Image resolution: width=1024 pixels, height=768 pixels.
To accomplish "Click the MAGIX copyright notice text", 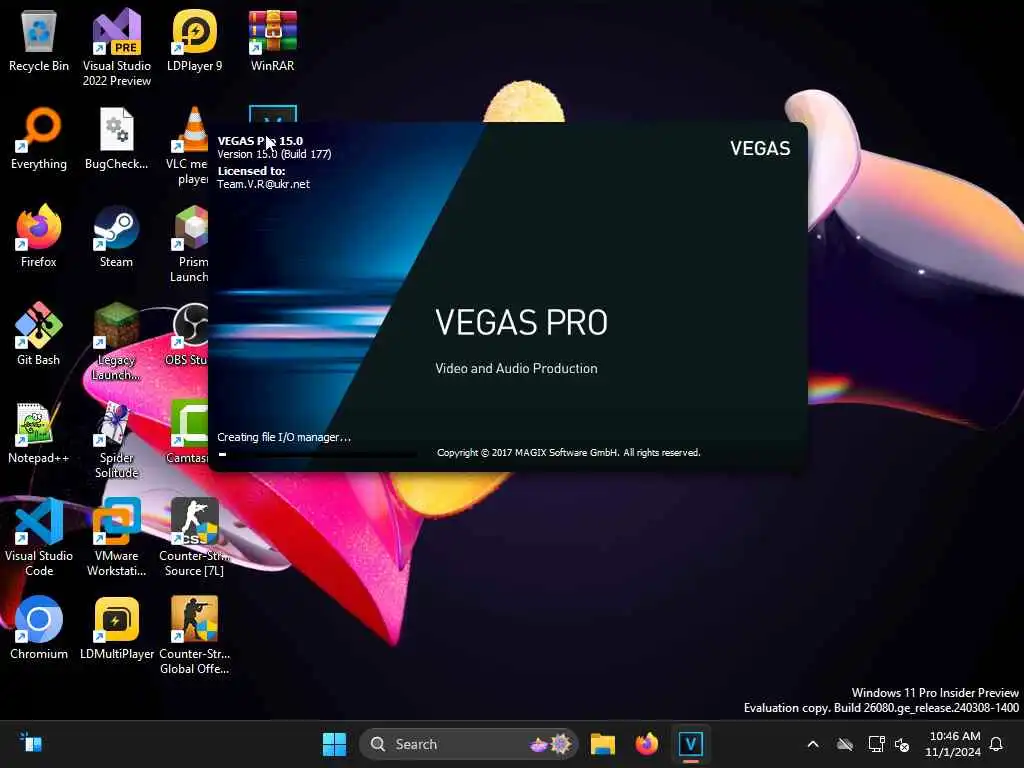I will click(x=568, y=453).
